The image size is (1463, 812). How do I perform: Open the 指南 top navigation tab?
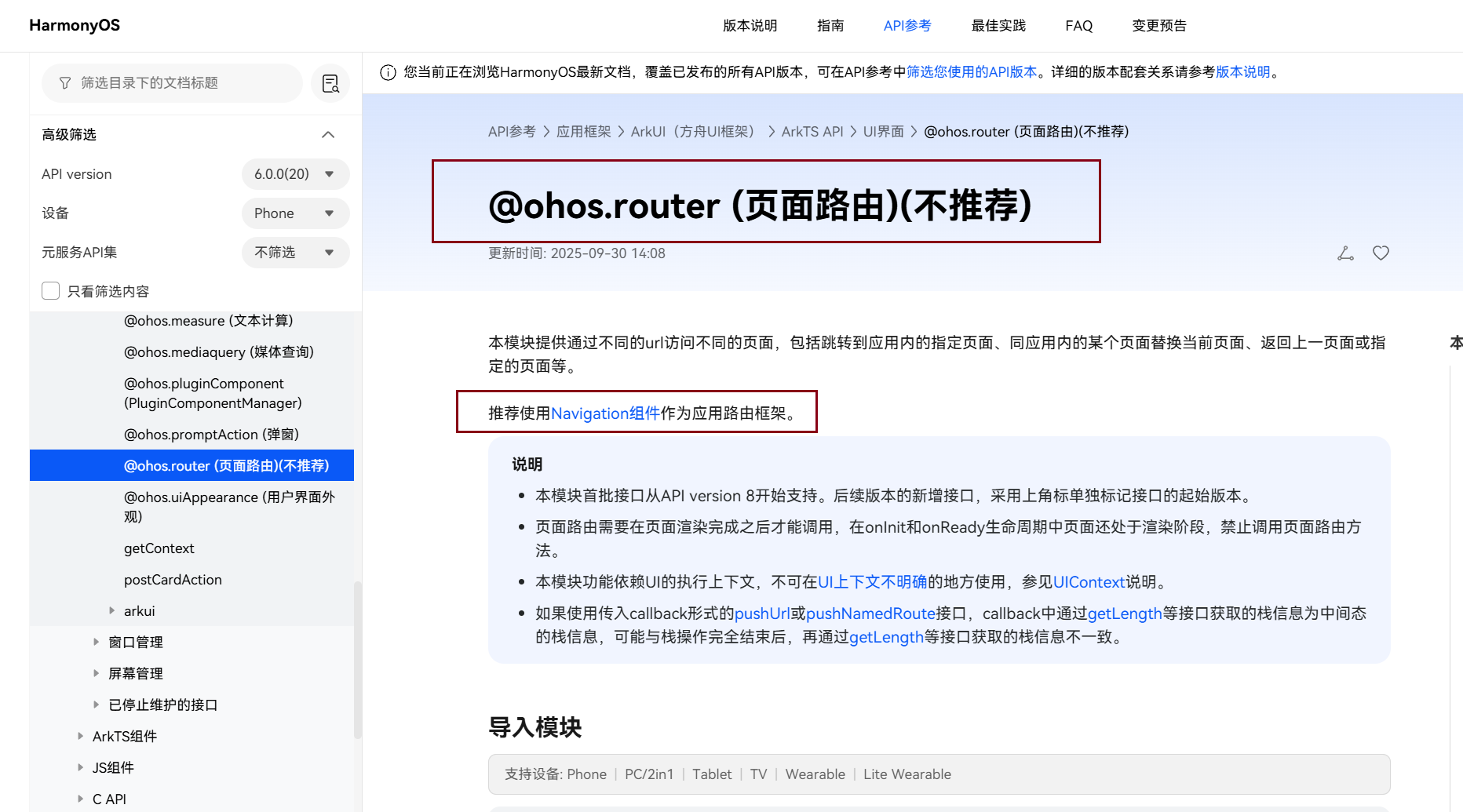pyautogui.click(x=830, y=26)
